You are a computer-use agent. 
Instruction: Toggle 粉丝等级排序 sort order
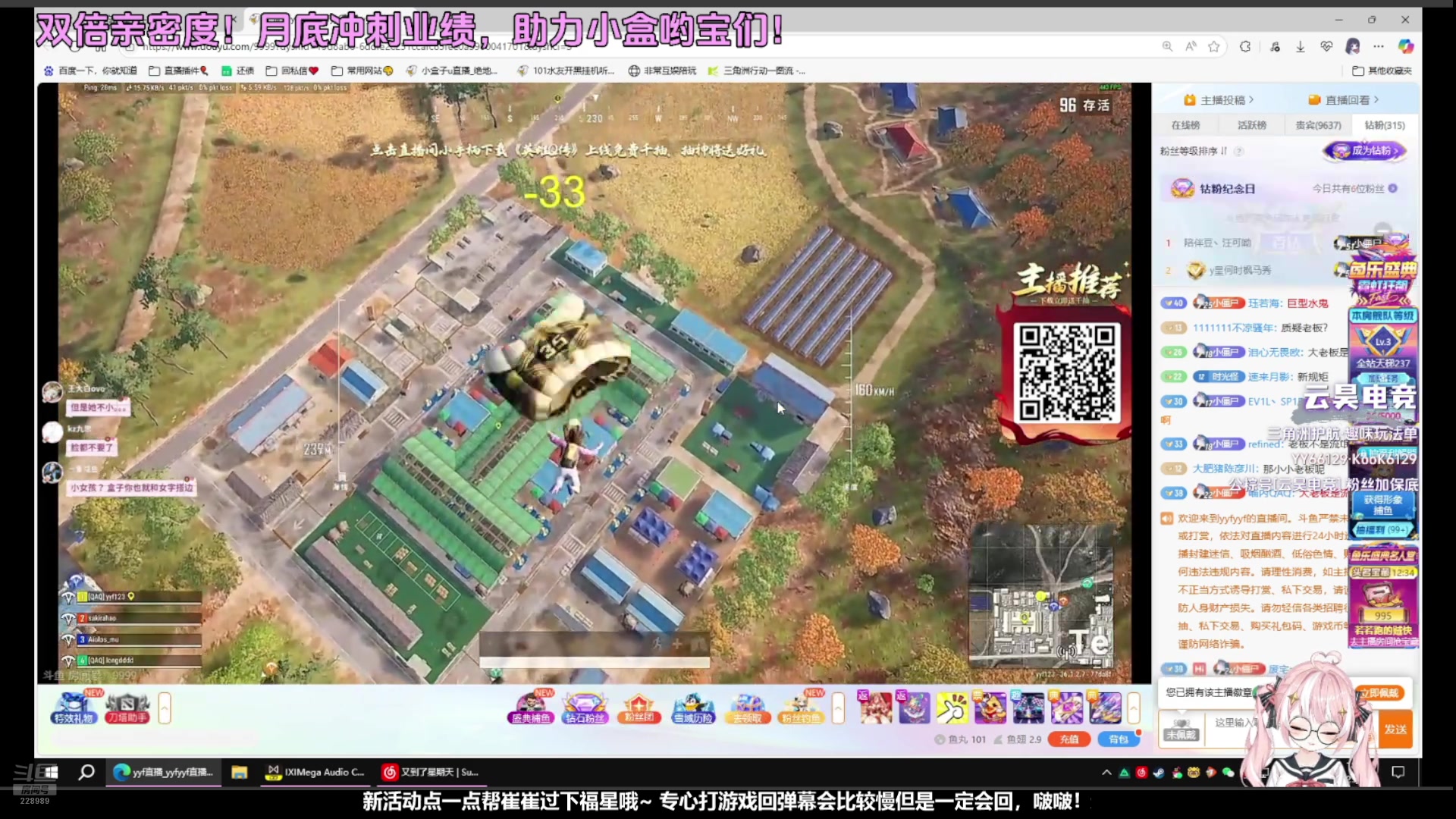pyautogui.click(x=1193, y=151)
